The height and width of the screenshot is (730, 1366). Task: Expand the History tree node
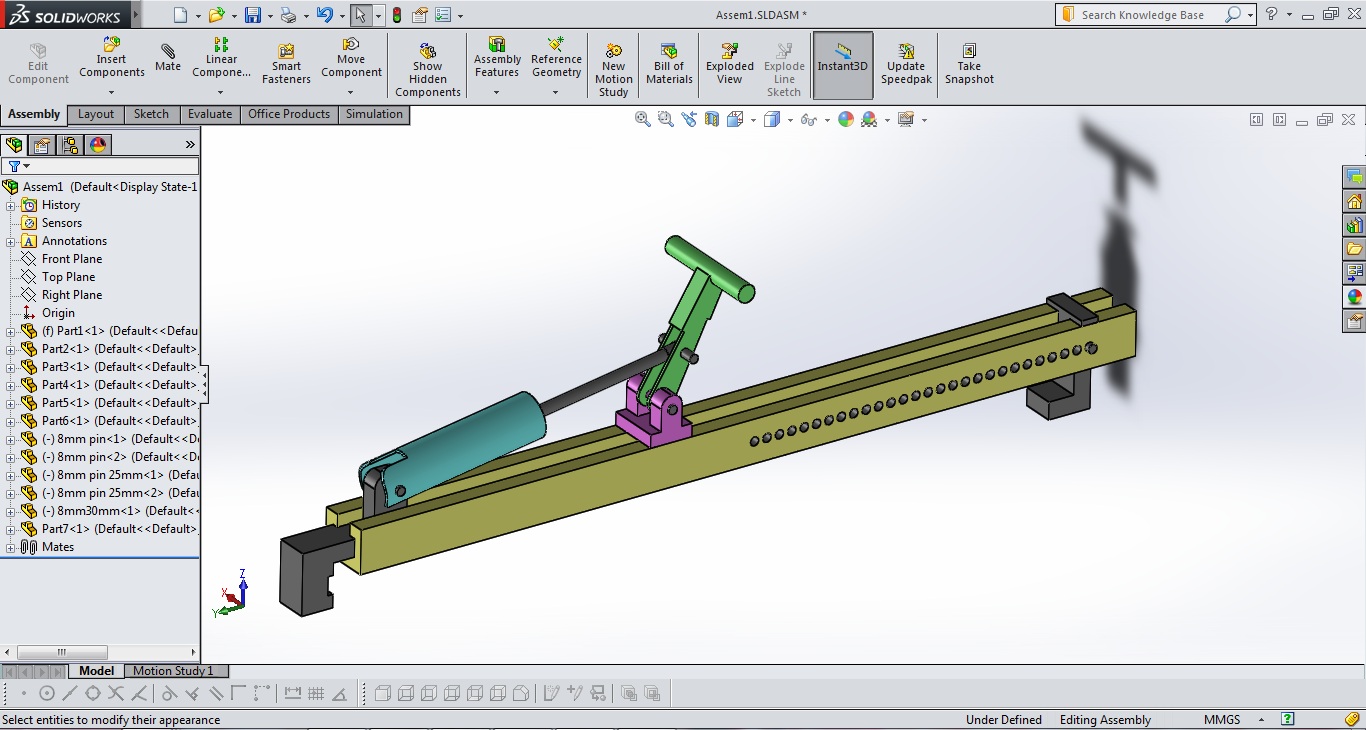point(11,205)
